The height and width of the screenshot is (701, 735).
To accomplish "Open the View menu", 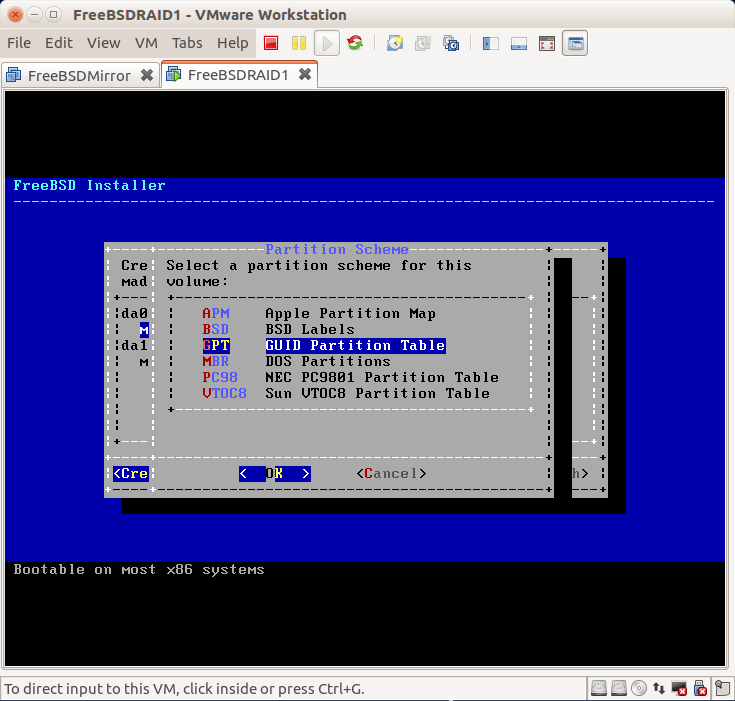I will pos(104,43).
